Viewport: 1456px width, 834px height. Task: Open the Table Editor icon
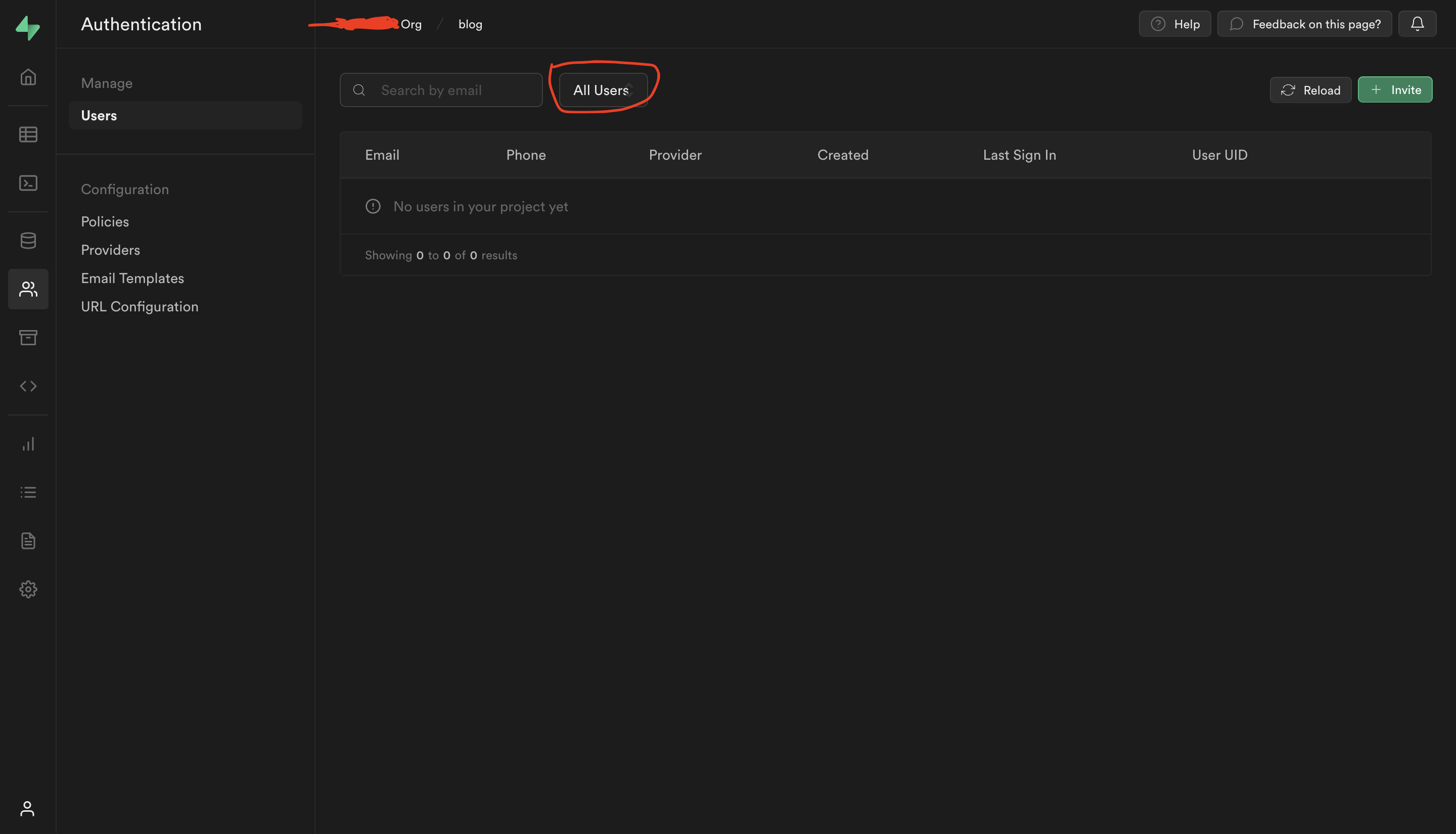(28, 134)
